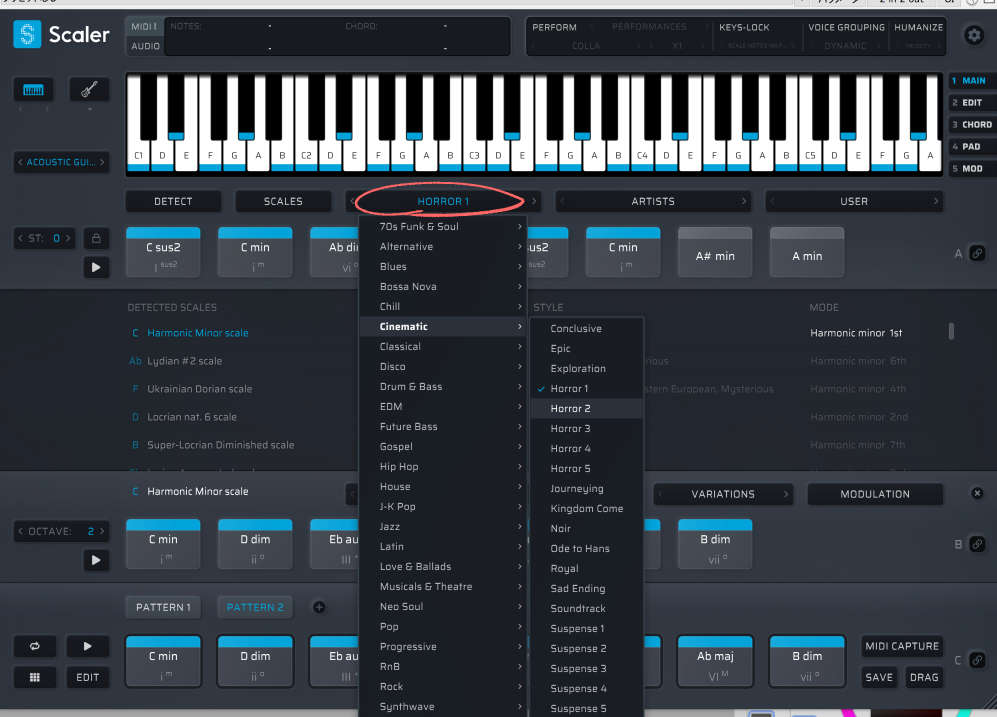The width and height of the screenshot is (997, 717).
Task: Expand the Hip Hop genre submenu
Action: (x=443, y=467)
